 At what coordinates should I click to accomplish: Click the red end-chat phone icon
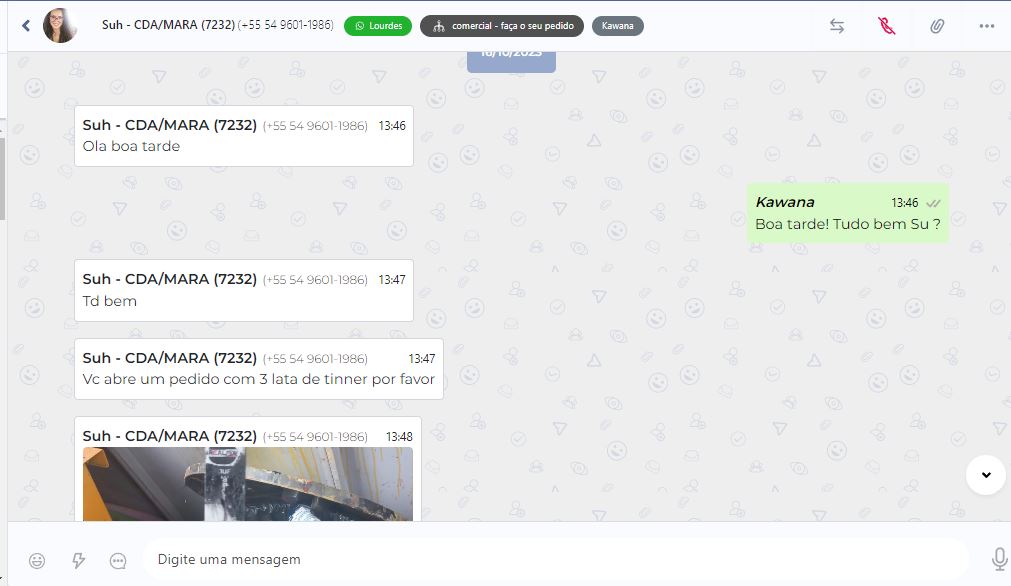click(x=887, y=26)
